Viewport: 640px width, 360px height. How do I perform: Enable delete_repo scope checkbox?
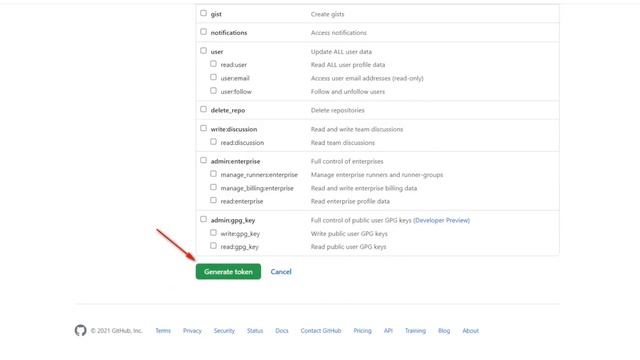(x=203, y=109)
